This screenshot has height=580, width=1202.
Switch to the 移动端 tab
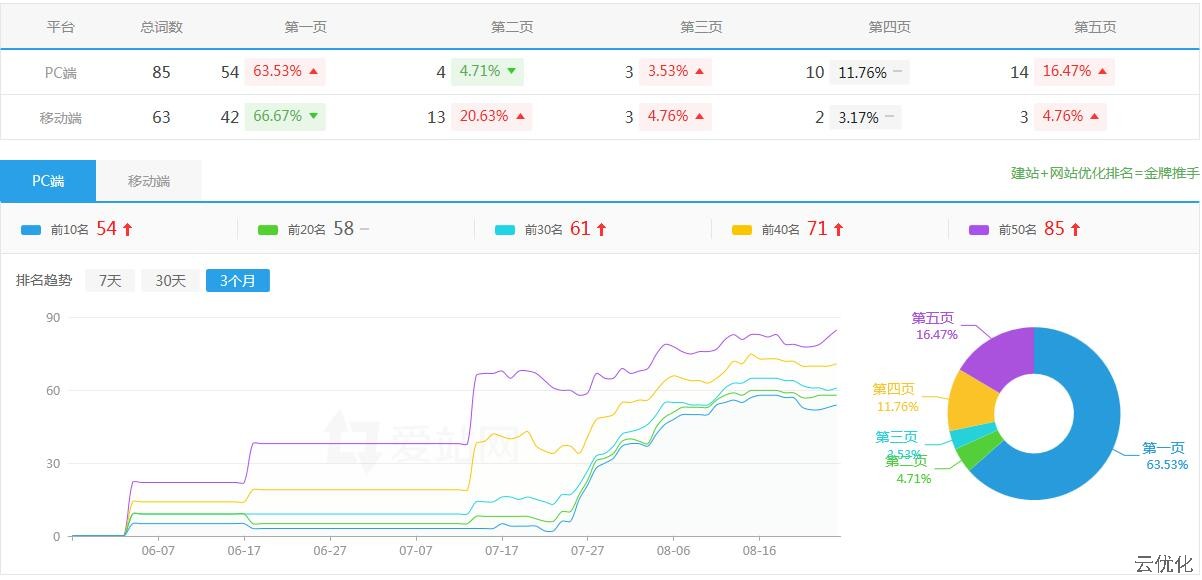149,181
